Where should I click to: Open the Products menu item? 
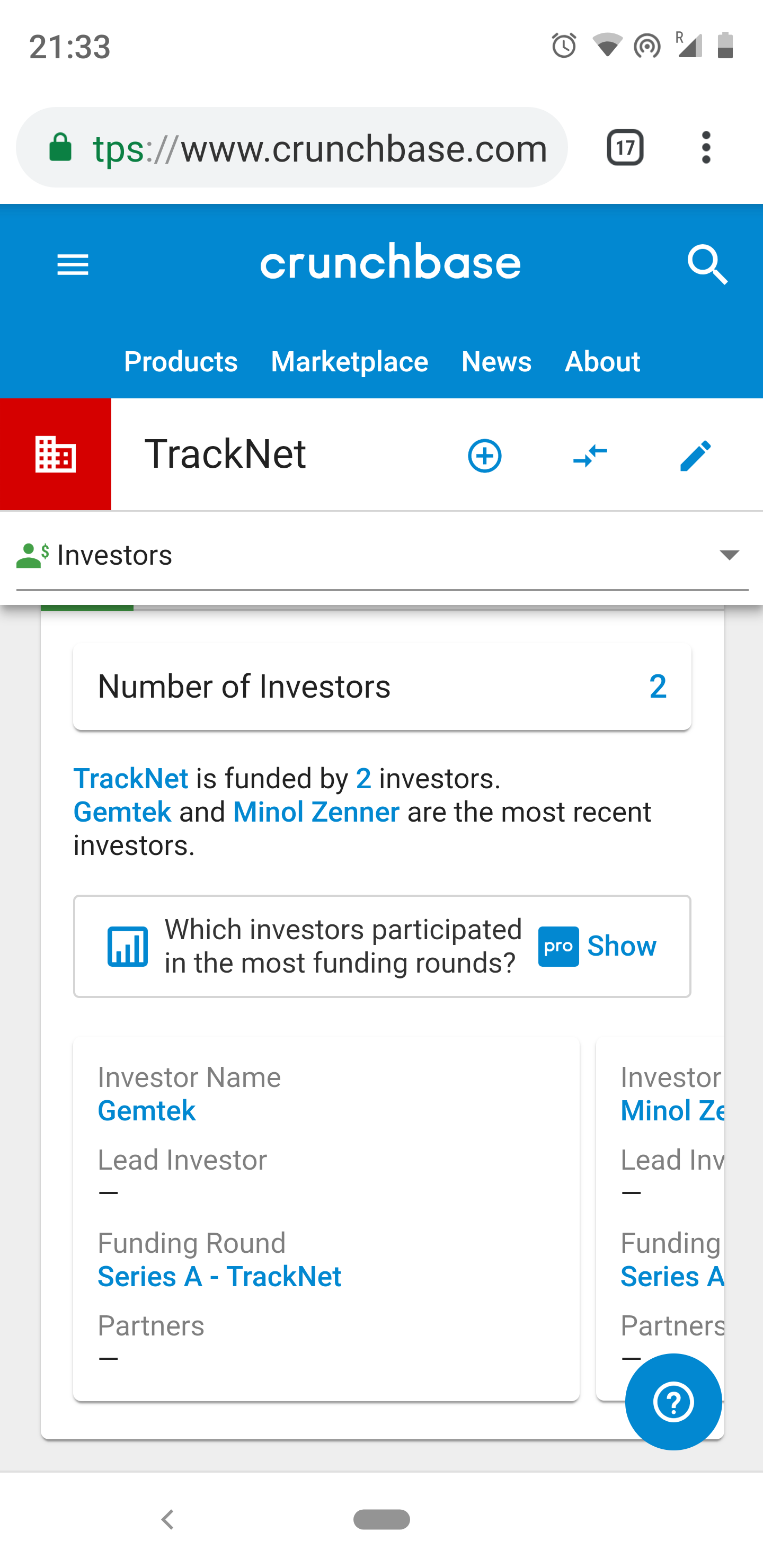pos(181,362)
